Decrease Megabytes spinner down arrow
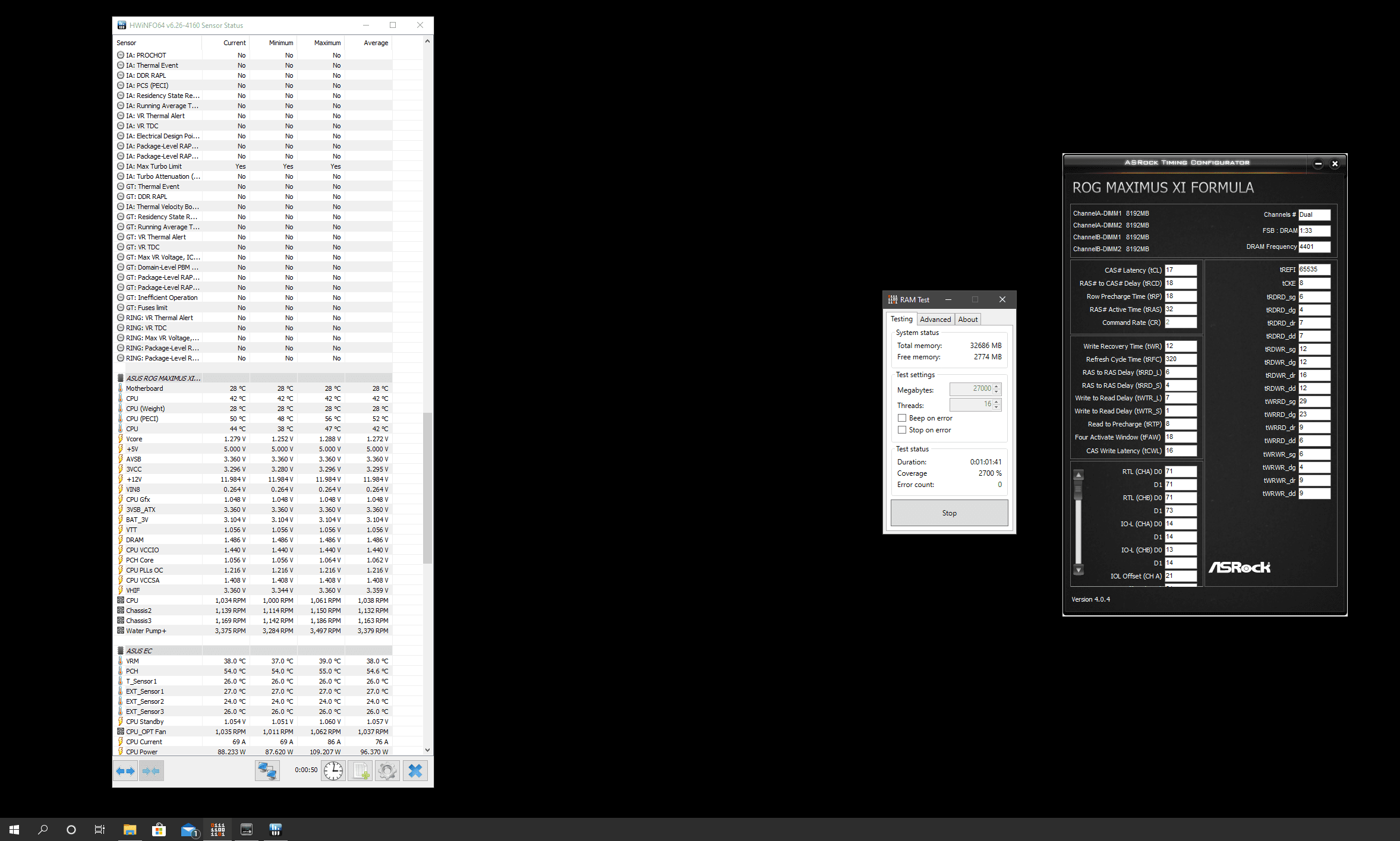The width and height of the screenshot is (1400, 841). 997,392
